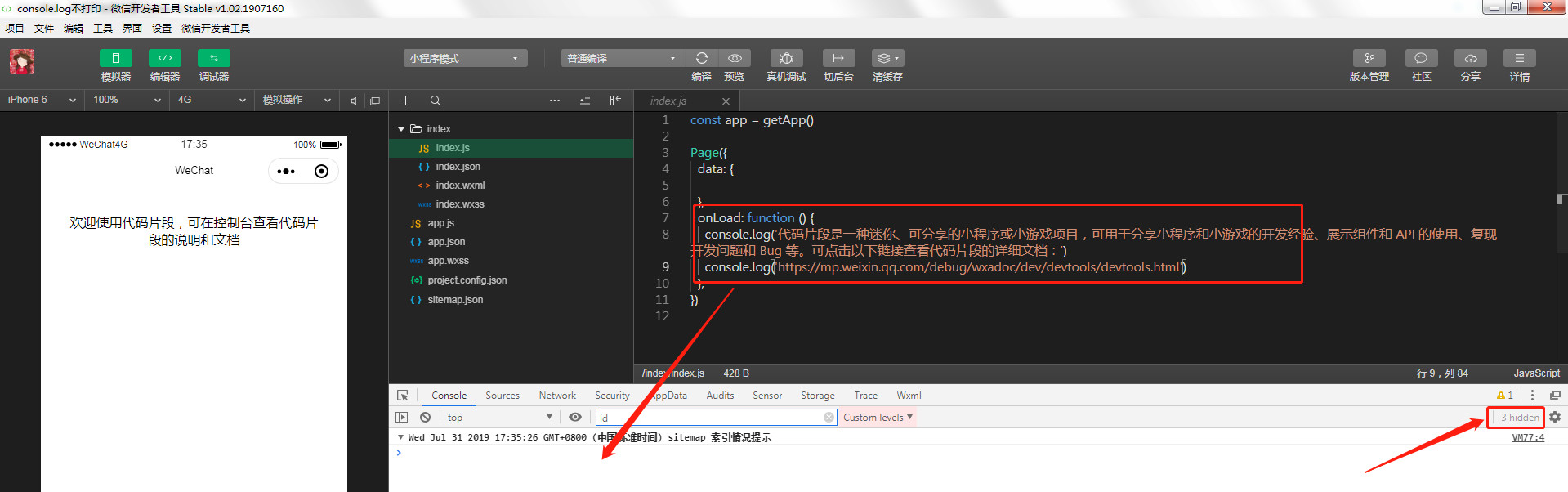Show the console sidebar
Viewport: 1568px width, 492px height.
pyautogui.click(x=401, y=418)
